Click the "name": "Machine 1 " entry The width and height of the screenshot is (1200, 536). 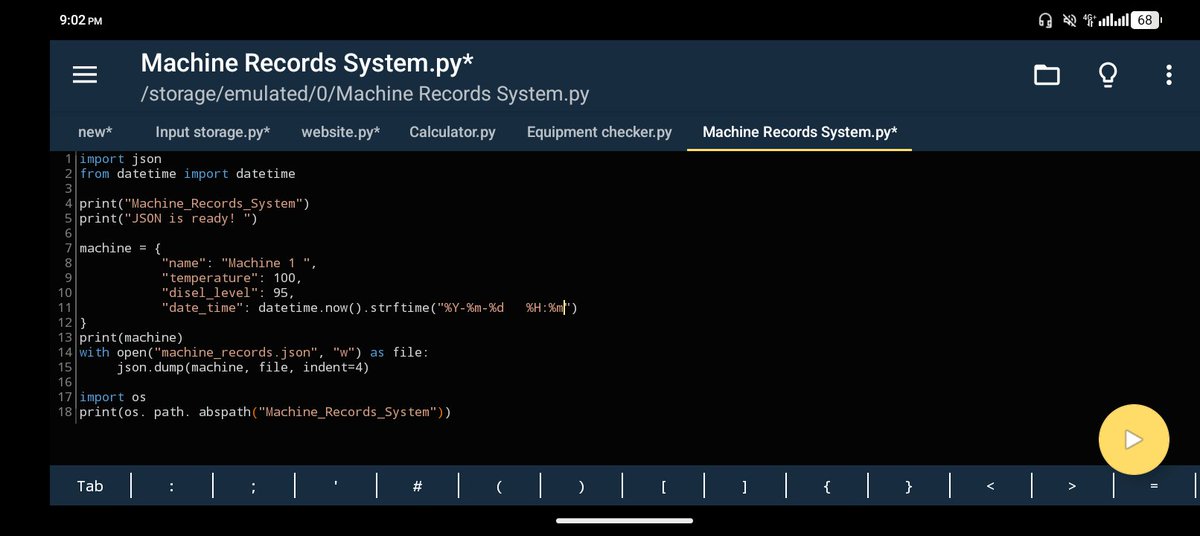tap(238, 263)
